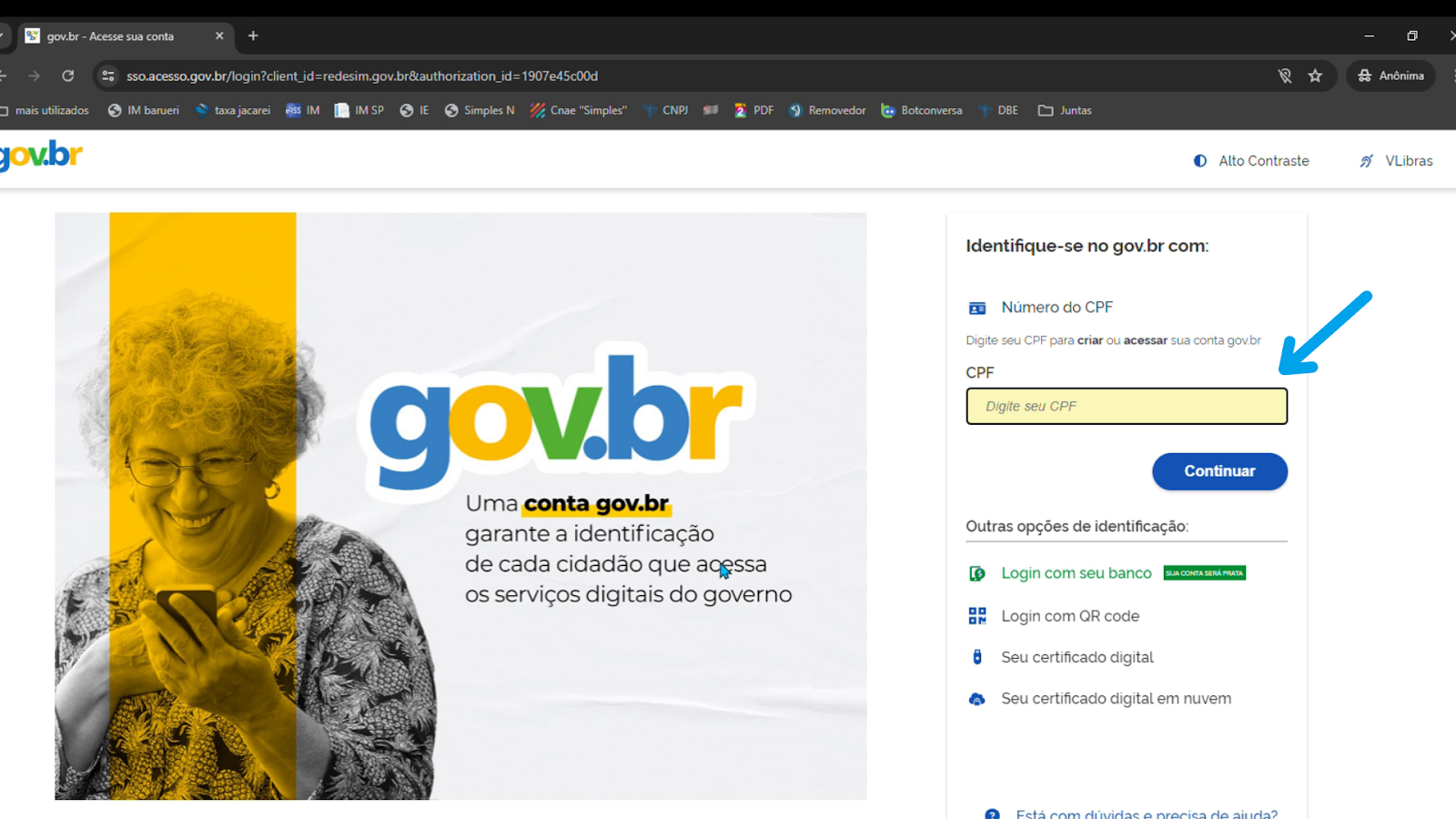The image size is (1456, 819).
Task: Click the VLibras sign-language icon
Action: (x=1367, y=161)
